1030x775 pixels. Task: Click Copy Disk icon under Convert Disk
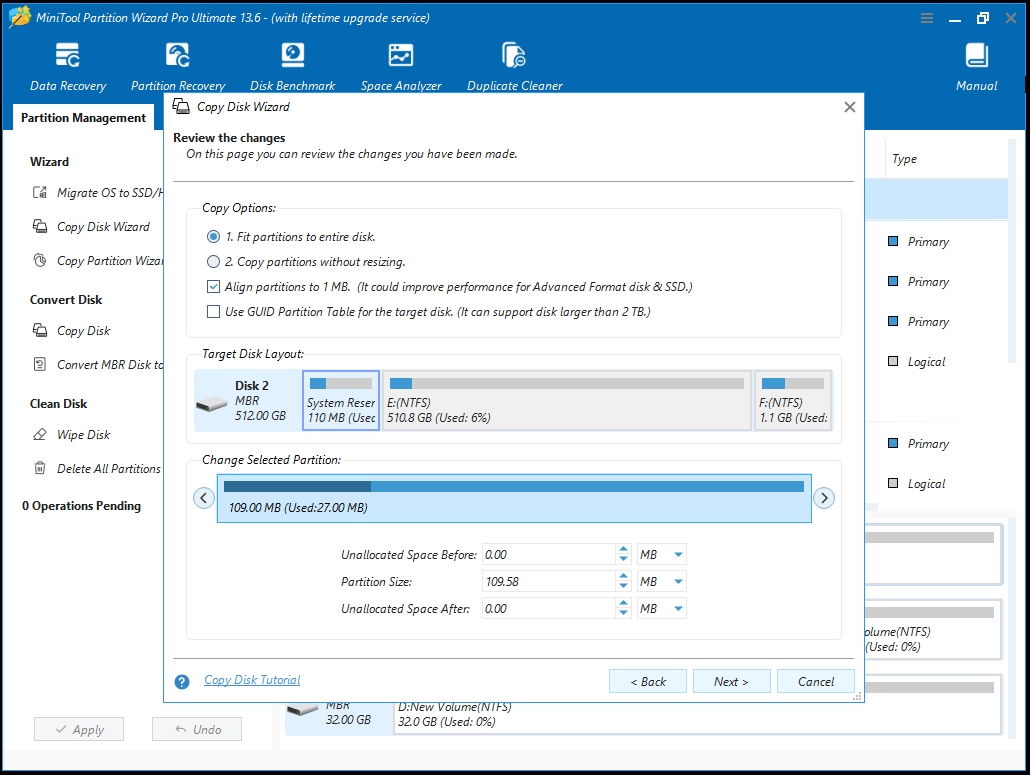pyautogui.click(x=40, y=330)
